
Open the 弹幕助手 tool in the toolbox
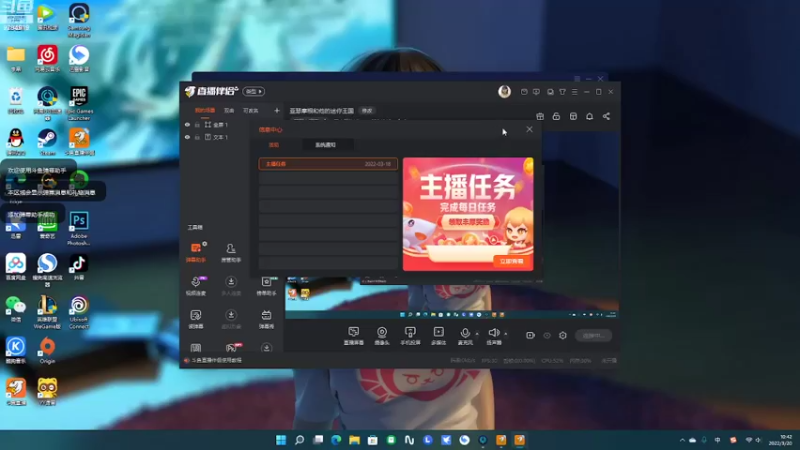click(x=196, y=253)
